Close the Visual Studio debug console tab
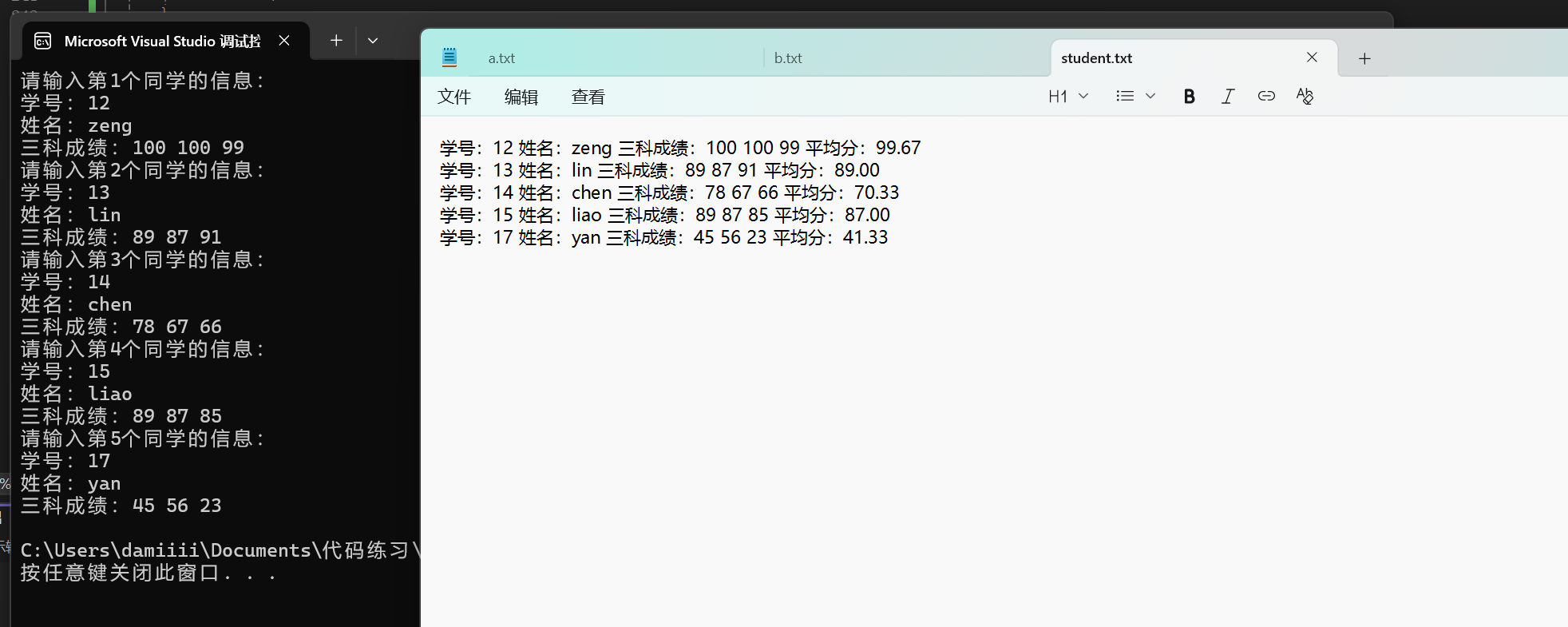This screenshot has height=627, width=1568. coord(284,41)
